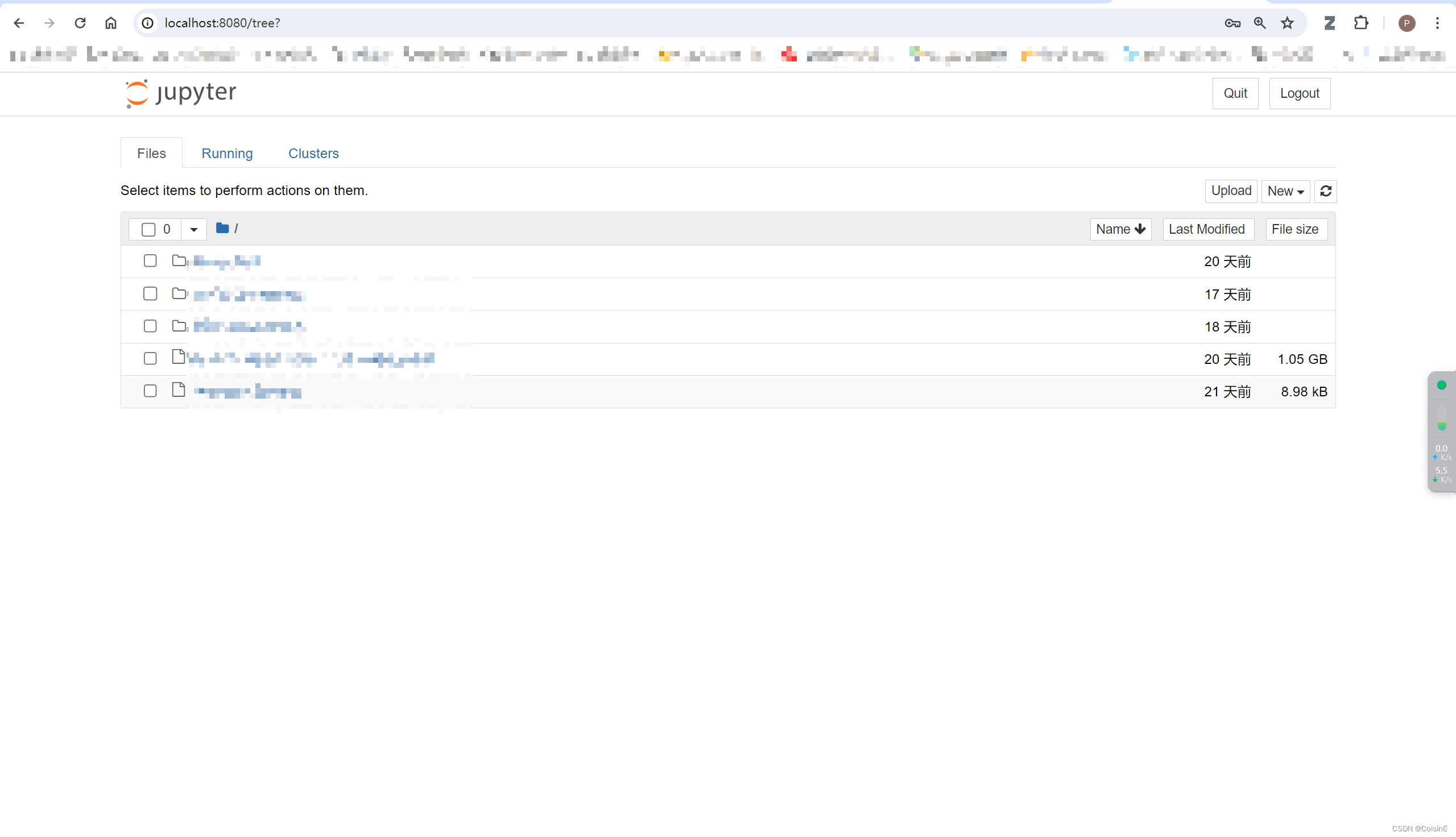Expand the New dropdown menu
Screen dimensions: 1456x837
tap(1286, 192)
